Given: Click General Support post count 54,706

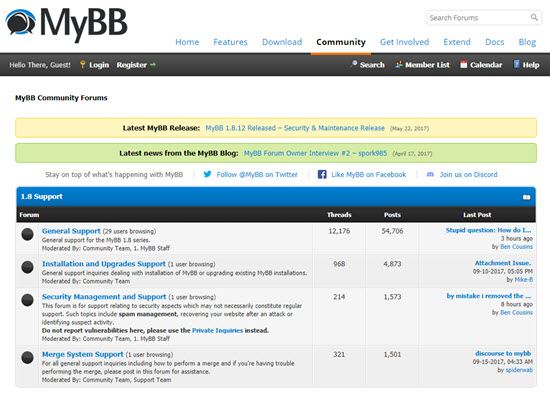Looking at the screenshot, I should tap(392, 231).
